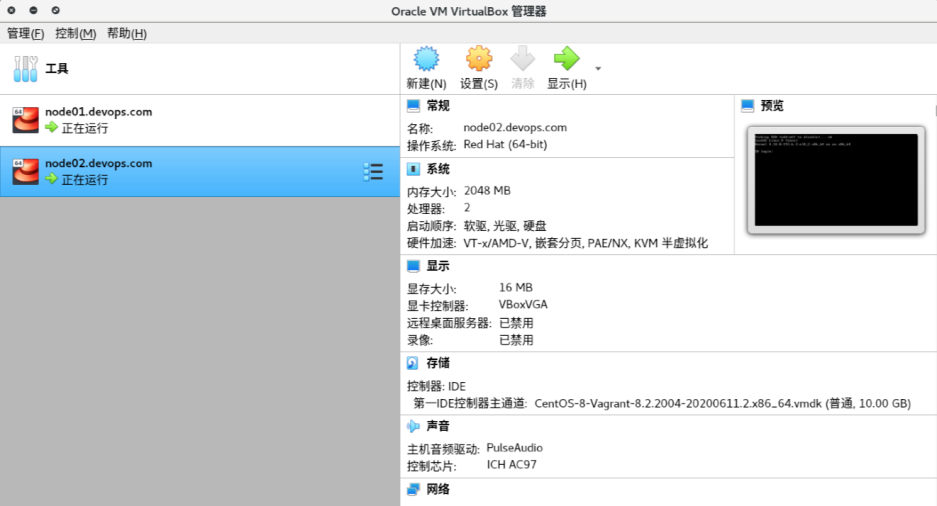Click the 16 MB video memory value
This screenshot has height=506, width=937.
(x=516, y=287)
